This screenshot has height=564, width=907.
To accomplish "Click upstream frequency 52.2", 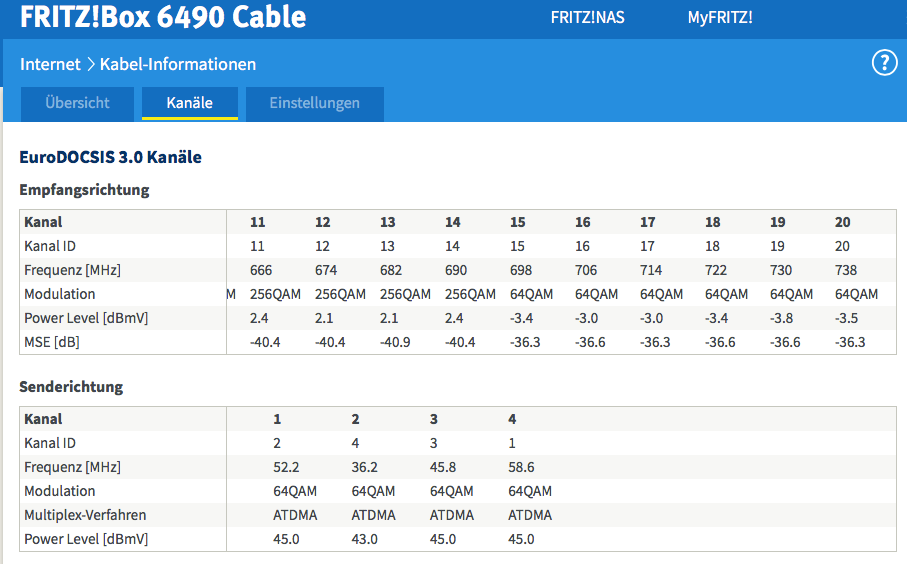I will [x=286, y=467].
